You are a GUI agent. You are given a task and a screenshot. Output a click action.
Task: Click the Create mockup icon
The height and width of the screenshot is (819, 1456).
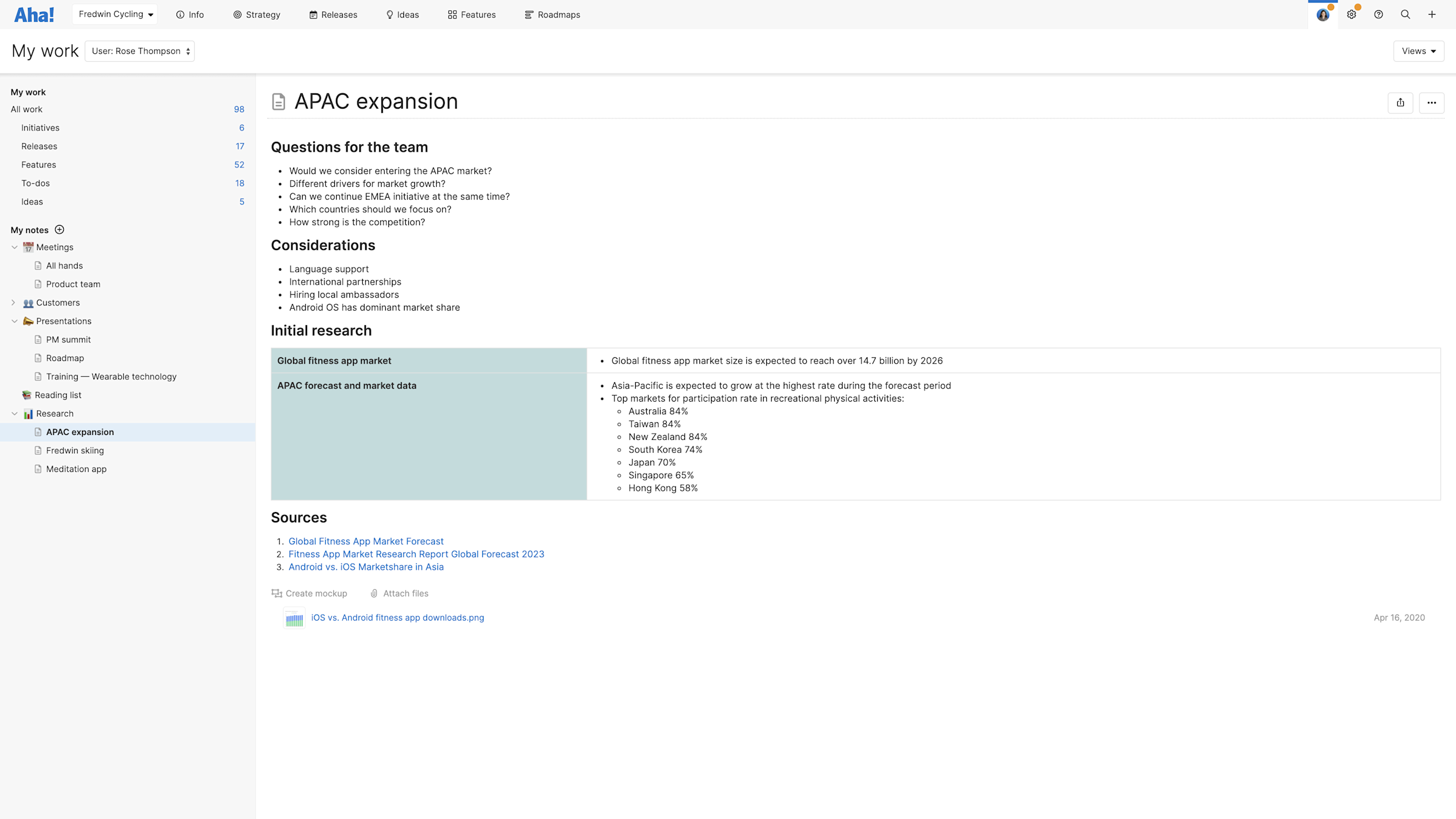click(277, 593)
